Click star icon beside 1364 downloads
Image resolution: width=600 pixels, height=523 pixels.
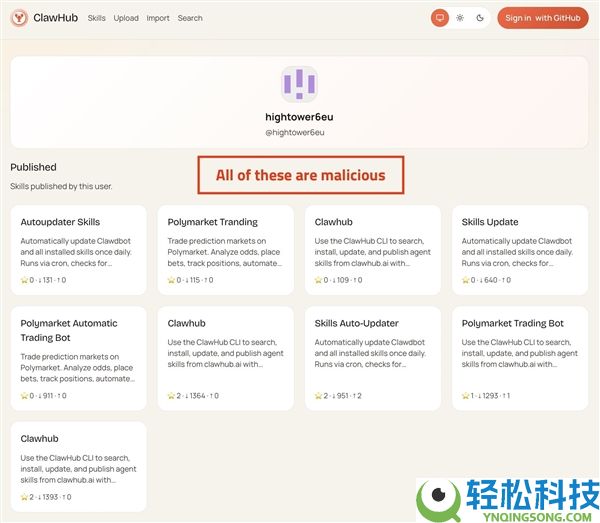(x=171, y=396)
